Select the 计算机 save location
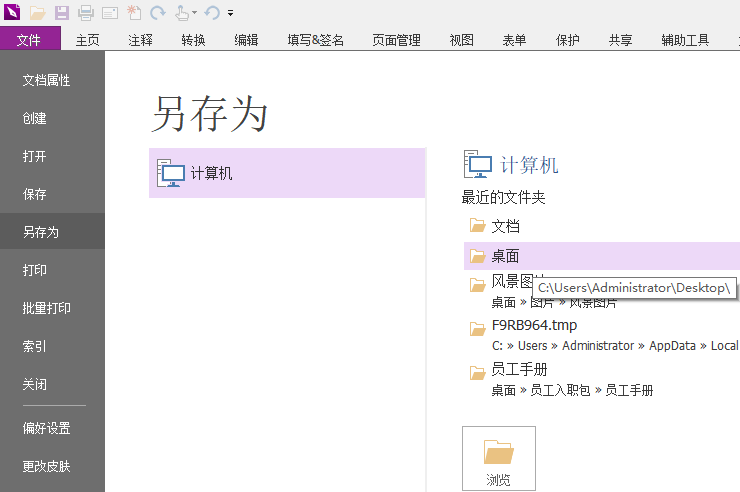 pos(287,173)
